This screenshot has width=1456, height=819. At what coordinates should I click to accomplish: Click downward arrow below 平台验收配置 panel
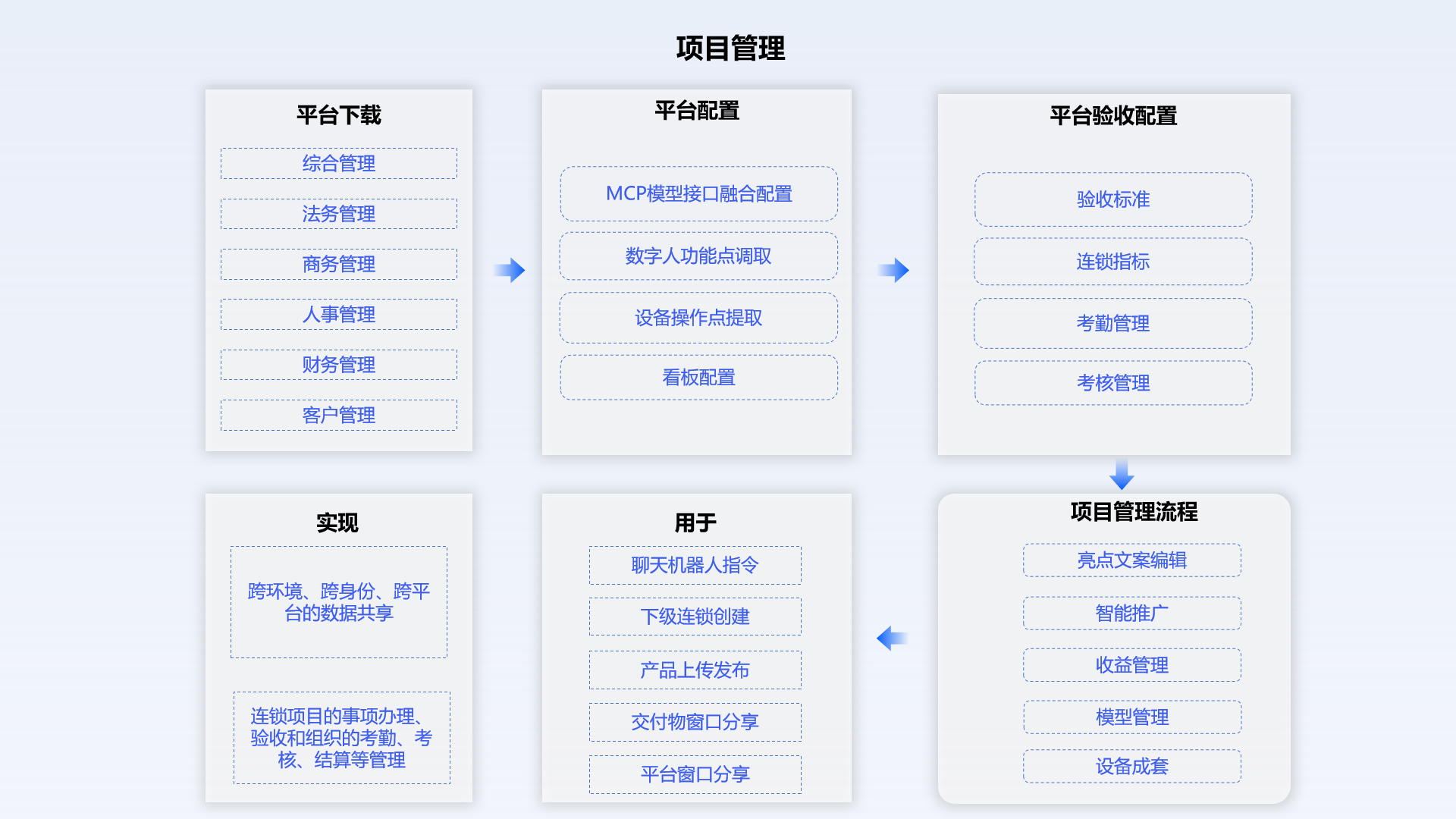click(1122, 475)
